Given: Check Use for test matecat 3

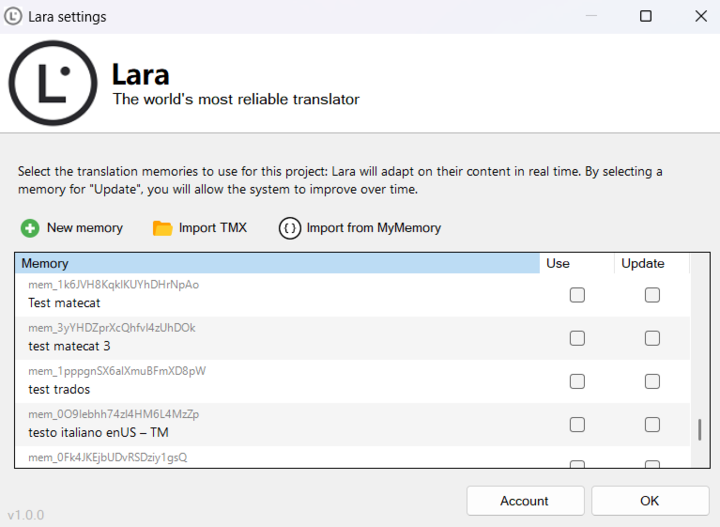Looking at the screenshot, I should point(577,338).
